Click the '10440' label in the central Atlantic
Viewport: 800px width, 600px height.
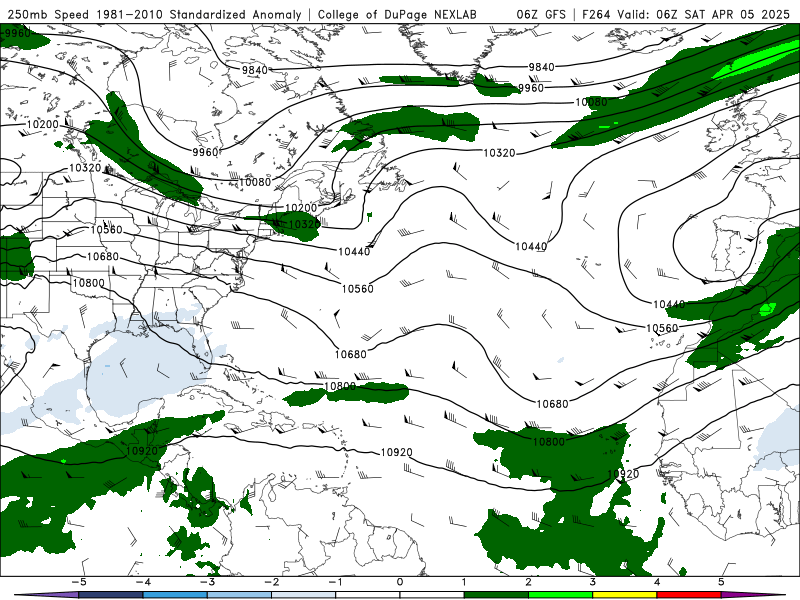click(x=531, y=246)
